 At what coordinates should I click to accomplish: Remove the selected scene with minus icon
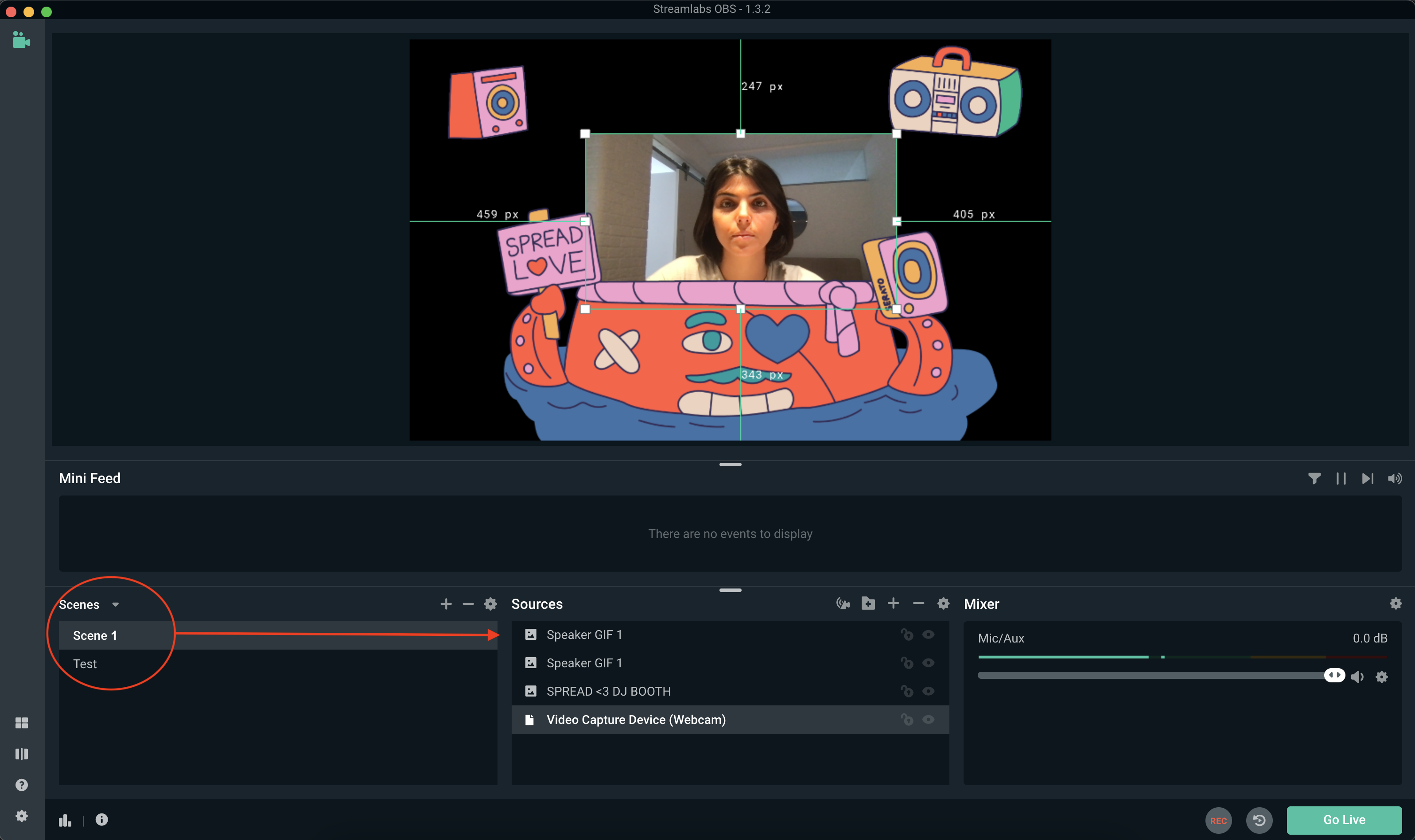coord(468,604)
